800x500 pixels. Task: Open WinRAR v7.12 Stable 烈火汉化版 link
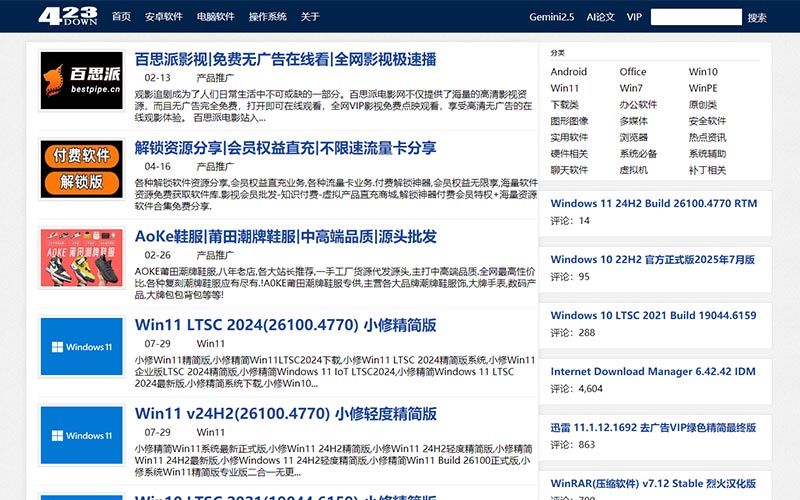(653, 484)
